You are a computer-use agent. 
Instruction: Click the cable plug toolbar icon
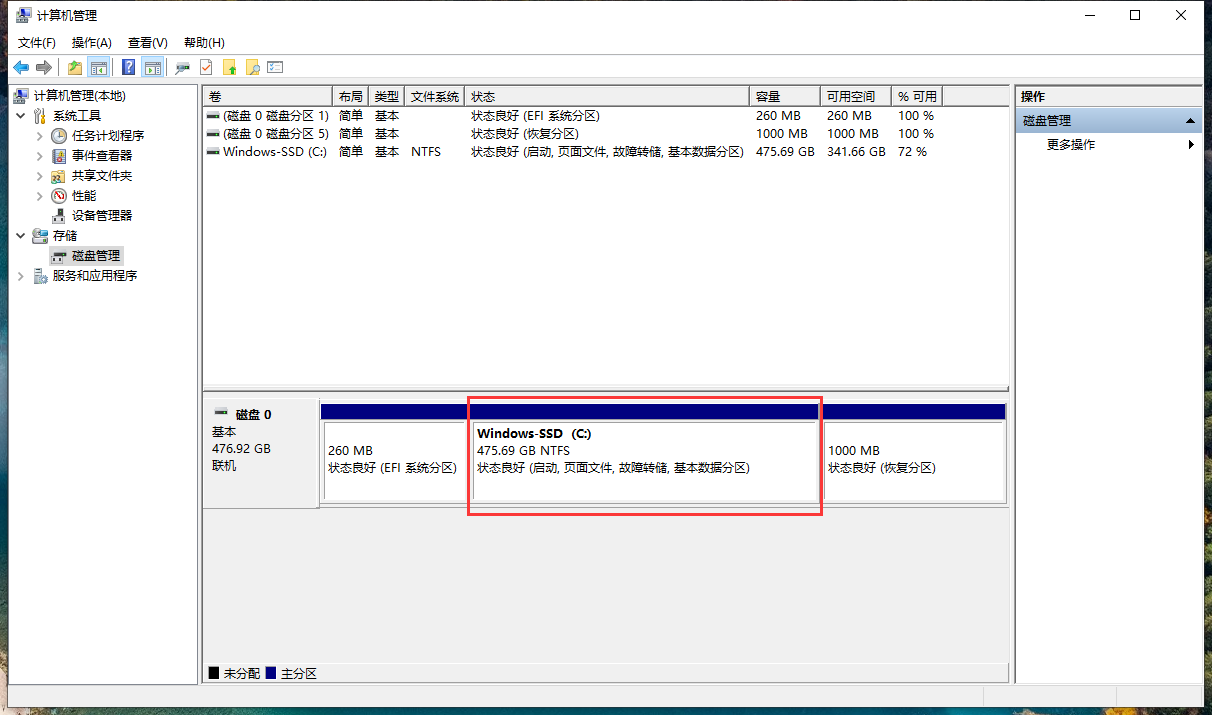click(x=182, y=67)
